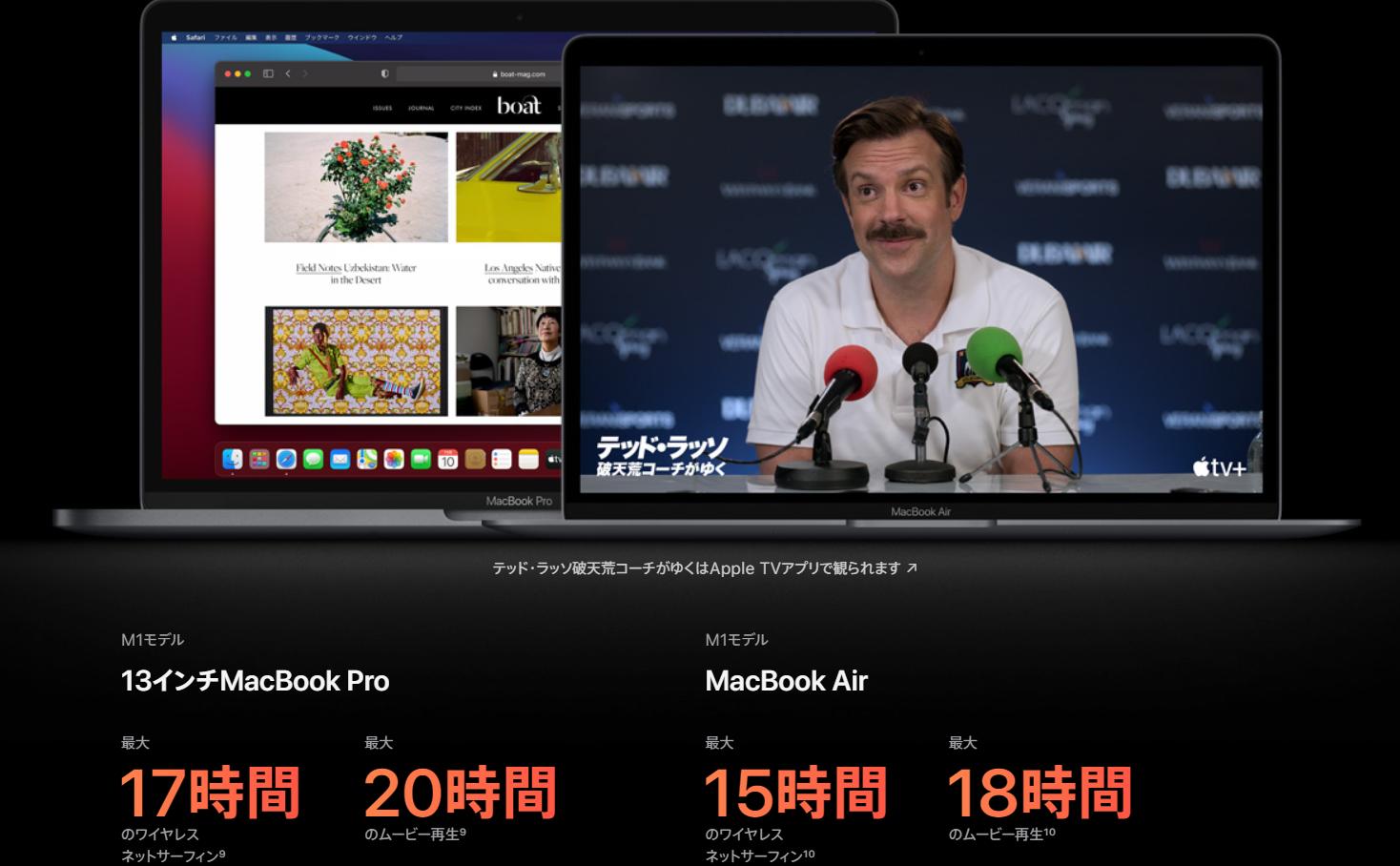
Task: Open the 履歴 menu in the menu bar
Action: [x=291, y=37]
